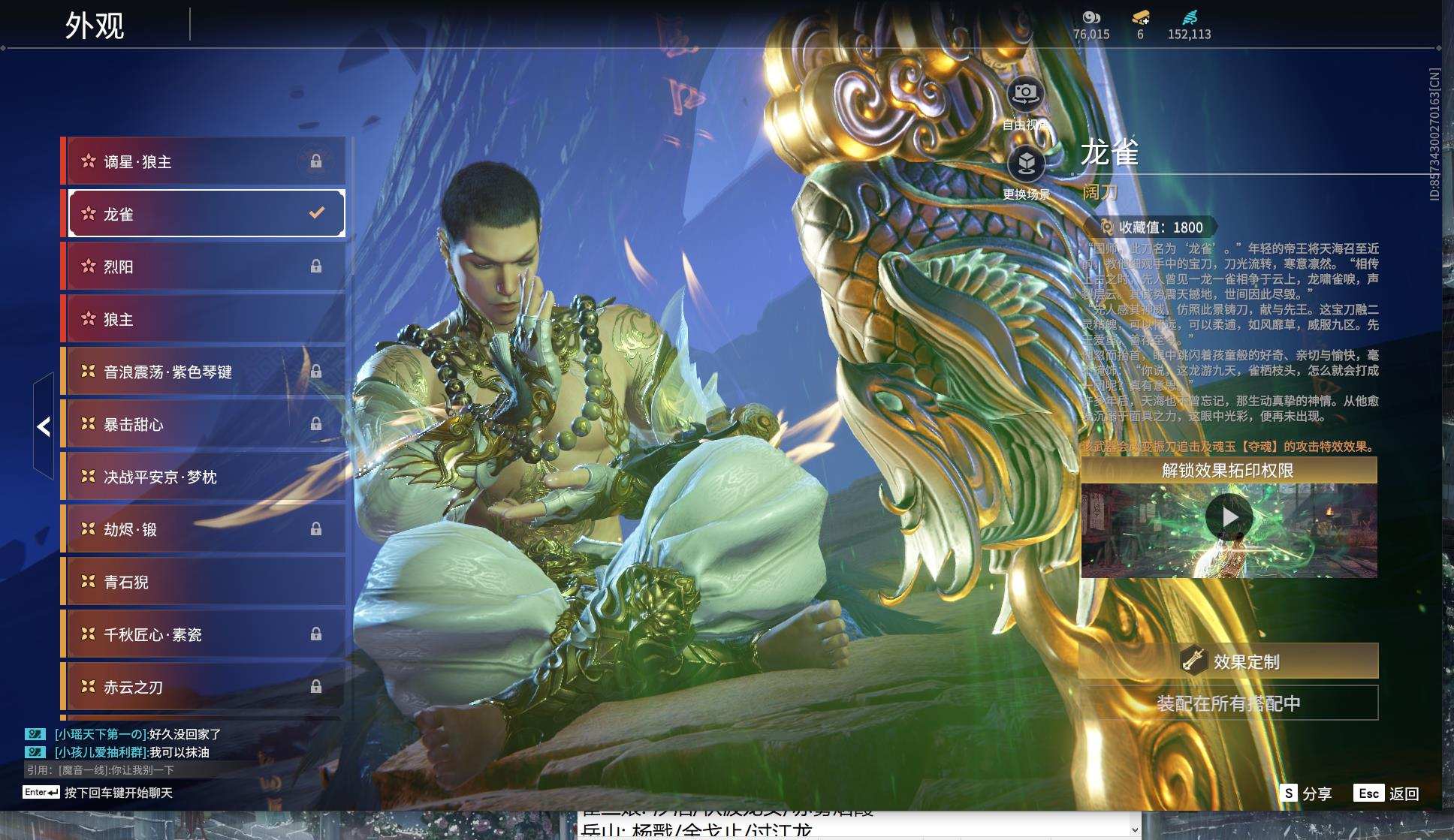Click the down arrow in the background window scrollbar

[1135, 829]
